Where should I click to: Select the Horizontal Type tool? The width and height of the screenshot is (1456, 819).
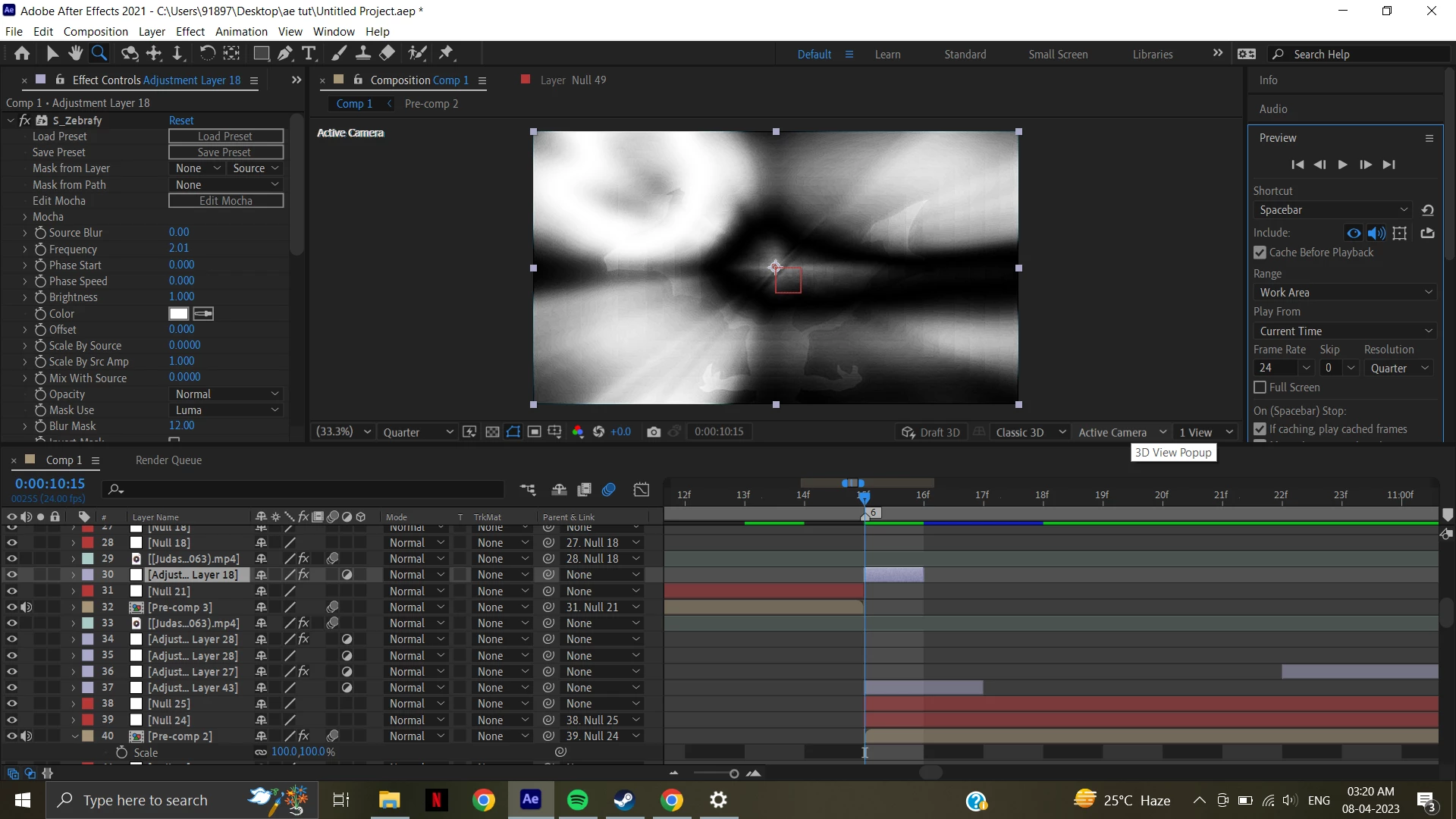point(309,53)
